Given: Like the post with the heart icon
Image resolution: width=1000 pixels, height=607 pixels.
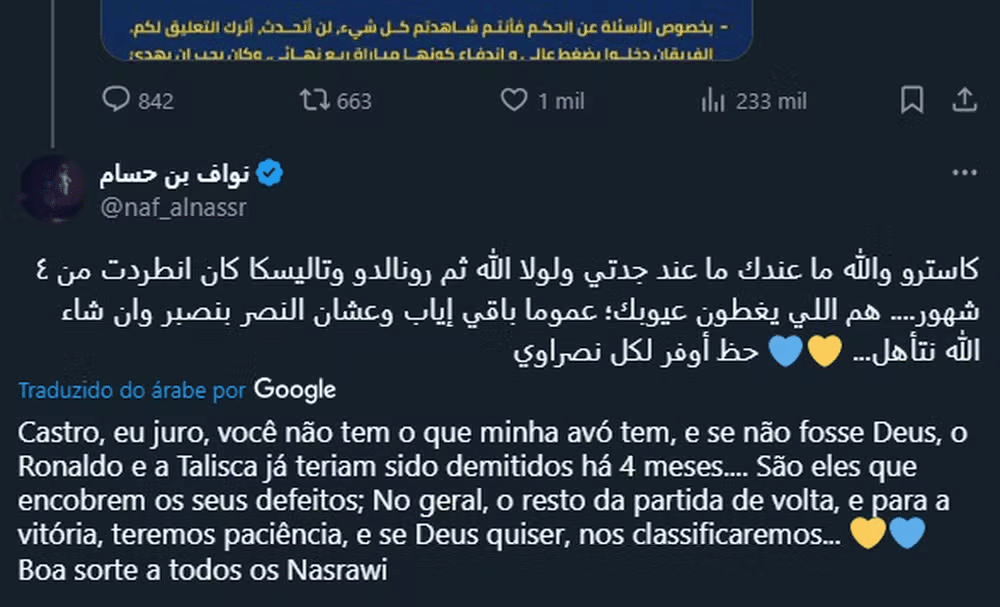Looking at the screenshot, I should point(513,100).
